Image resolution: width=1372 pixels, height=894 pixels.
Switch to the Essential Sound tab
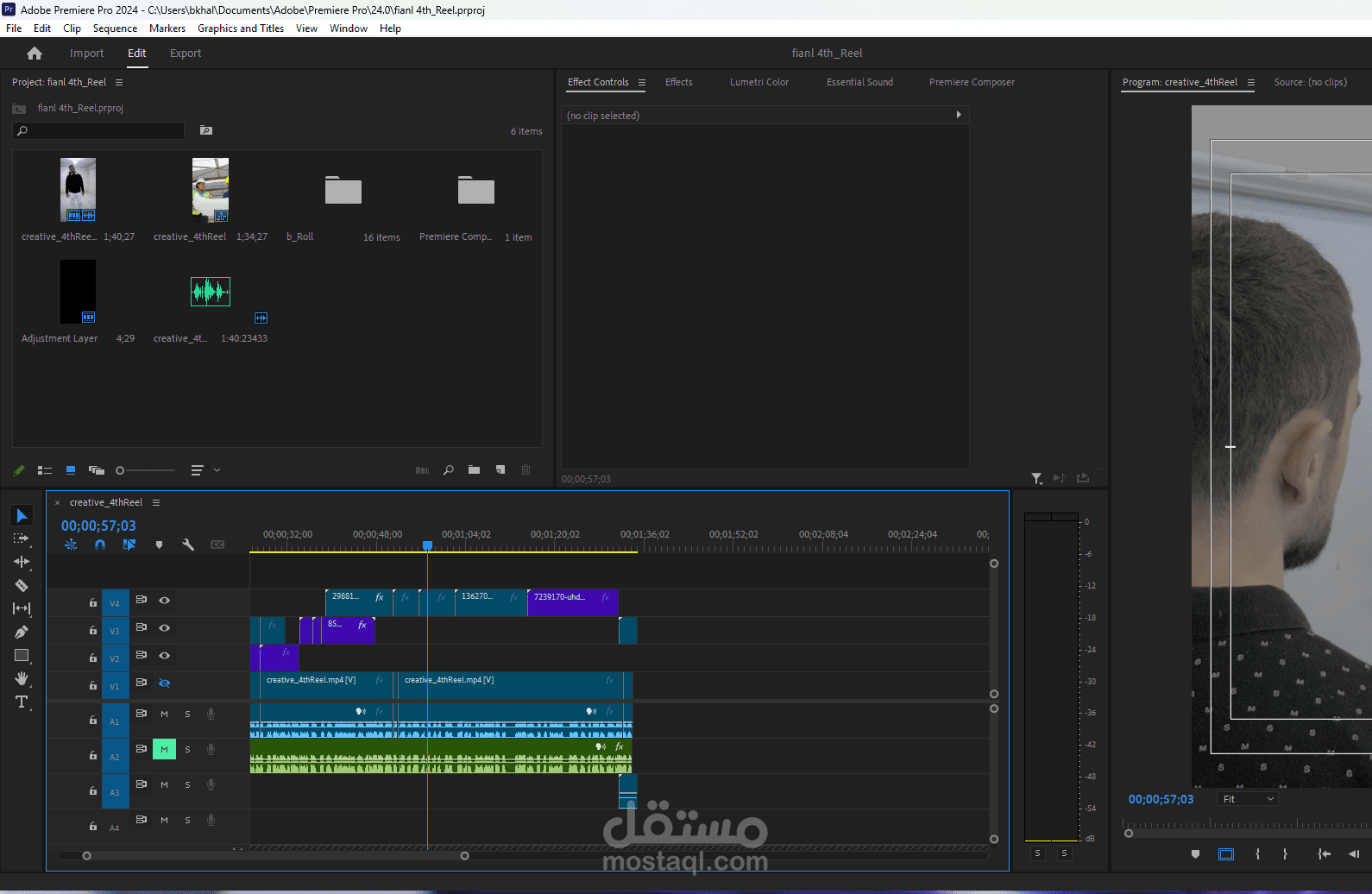point(859,82)
